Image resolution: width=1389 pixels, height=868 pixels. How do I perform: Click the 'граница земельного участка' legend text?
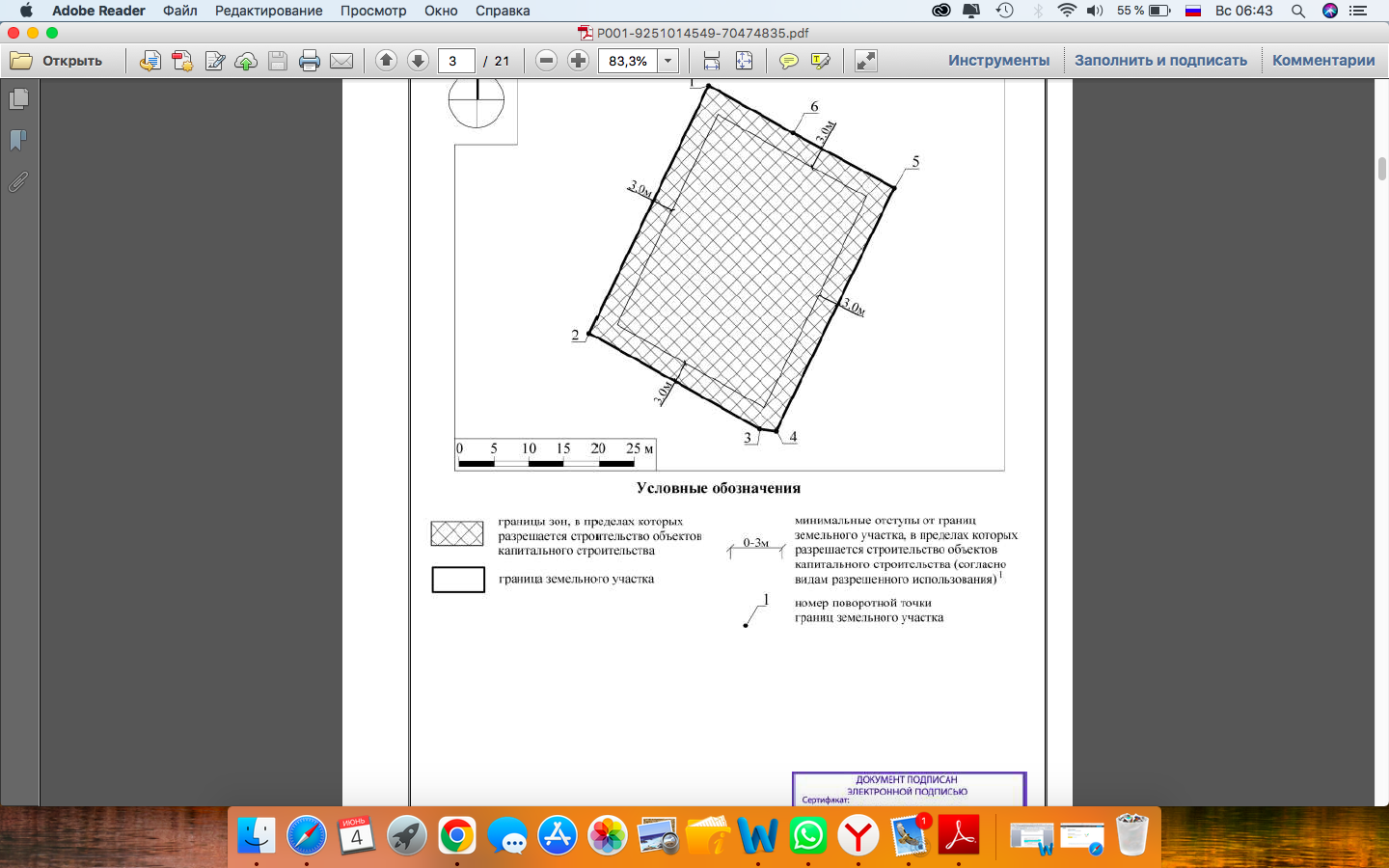(576, 579)
